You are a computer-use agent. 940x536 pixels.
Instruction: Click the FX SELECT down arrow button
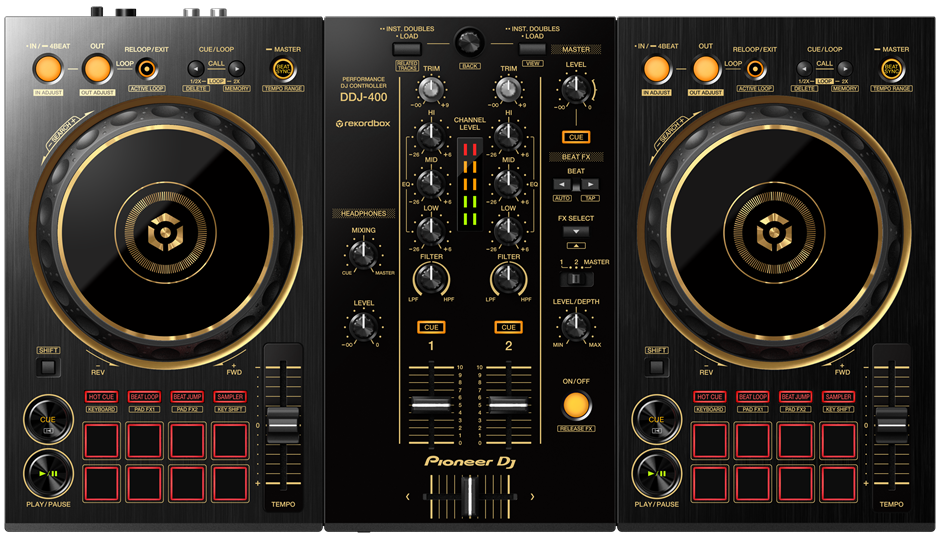pyautogui.click(x=576, y=231)
